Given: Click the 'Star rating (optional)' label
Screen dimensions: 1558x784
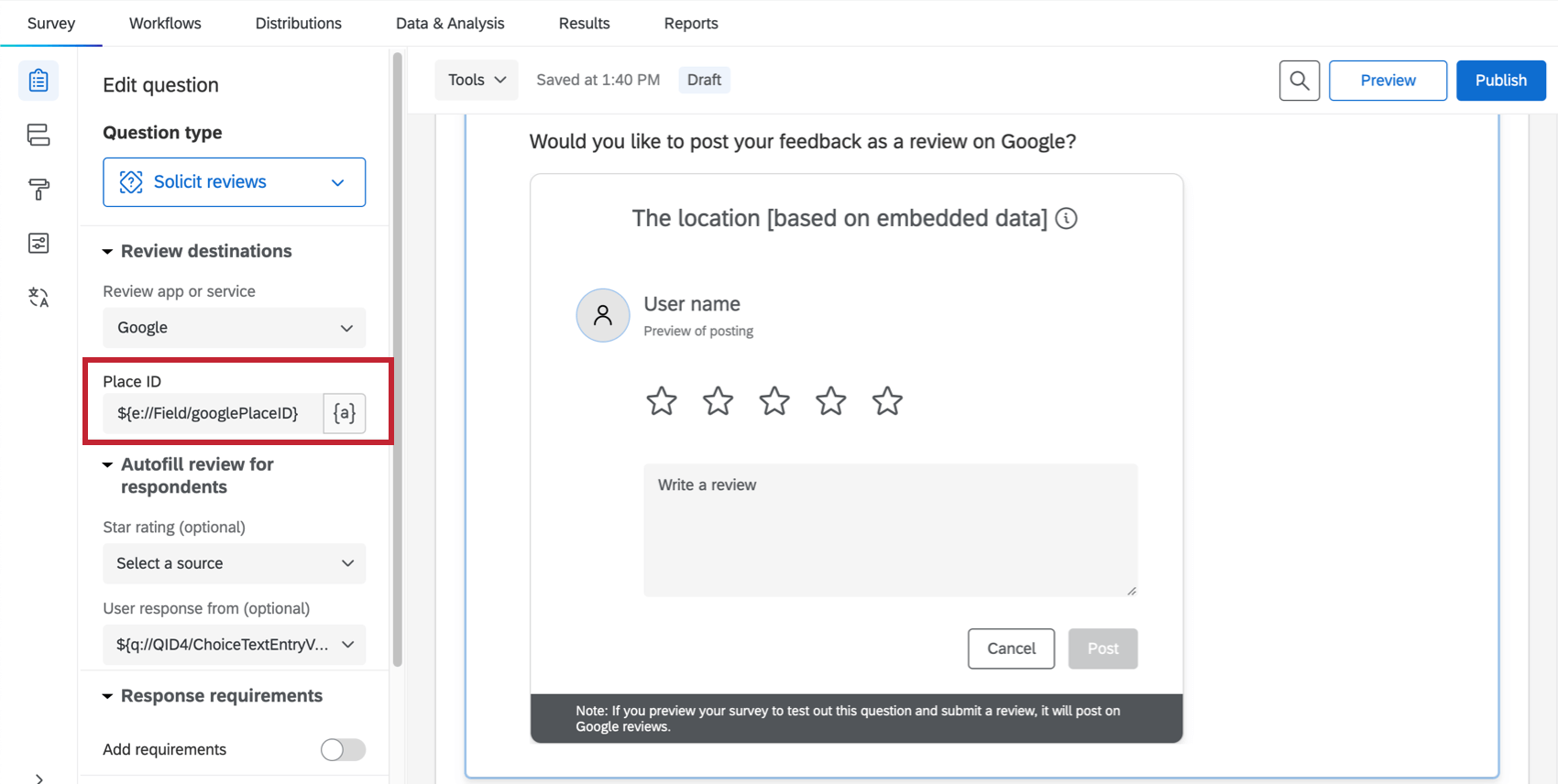Looking at the screenshot, I should point(174,527).
